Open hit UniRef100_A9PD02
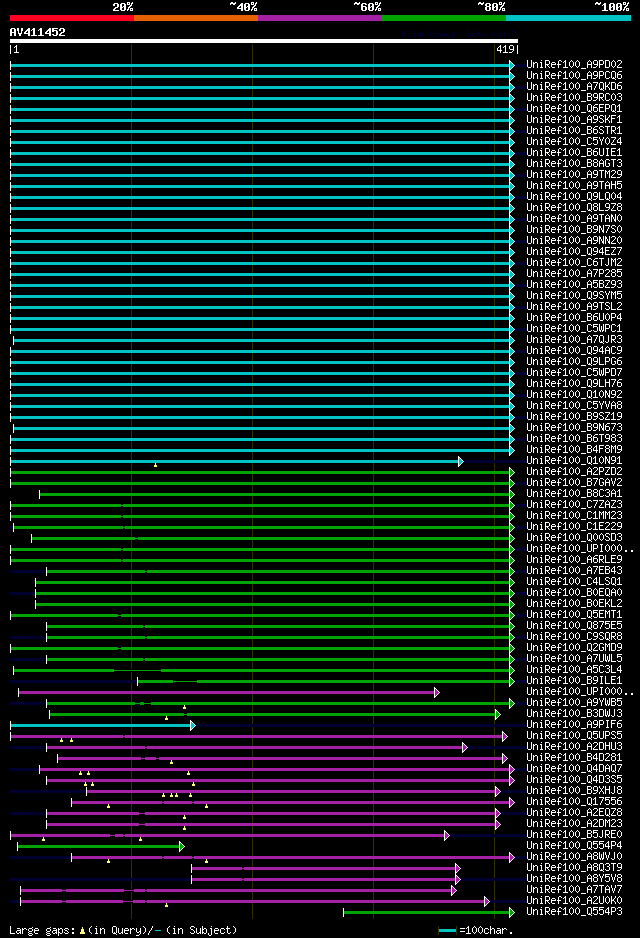The image size is (640, 938). [574, 64]
